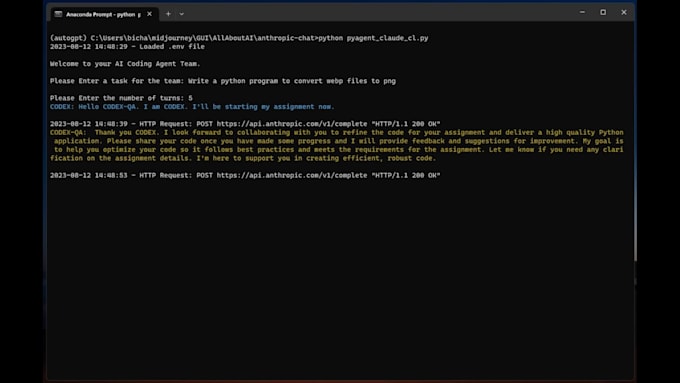This screenshot has height=383, width=680.
Task: Click the blue CODEX greeting message line
Action: tap(192, 107)
